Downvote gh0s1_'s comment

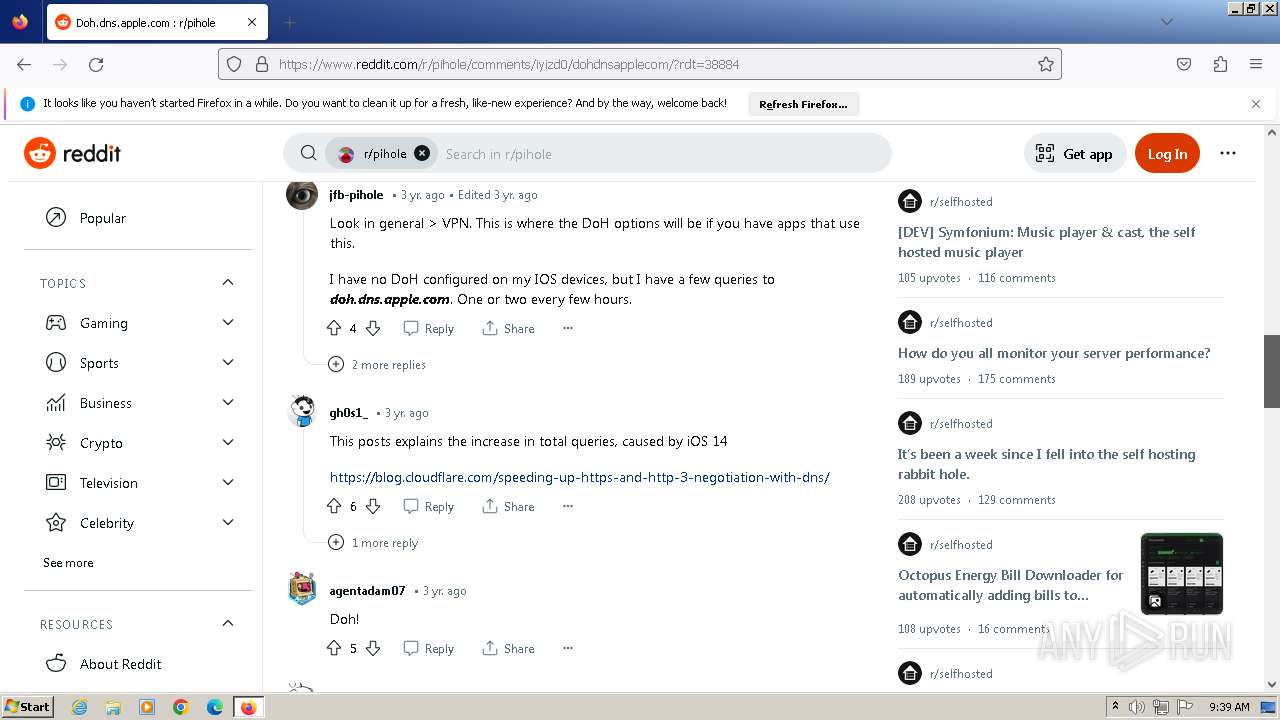point(373,506)
